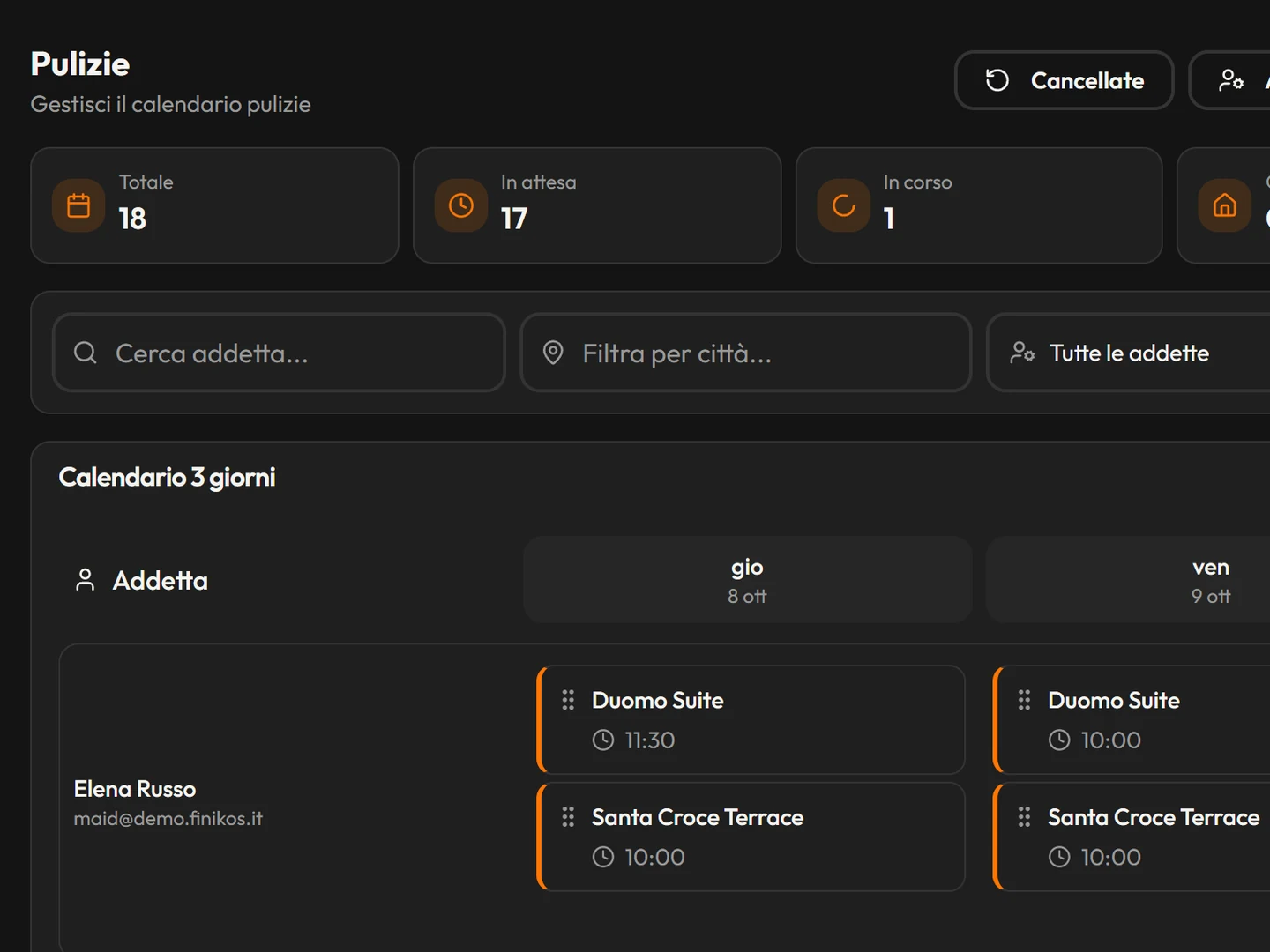Image resolution: width=1270 pixels, height=952 pixels.
Task: Click the Cerca addetta search field
Action: [x=279, y=353]
